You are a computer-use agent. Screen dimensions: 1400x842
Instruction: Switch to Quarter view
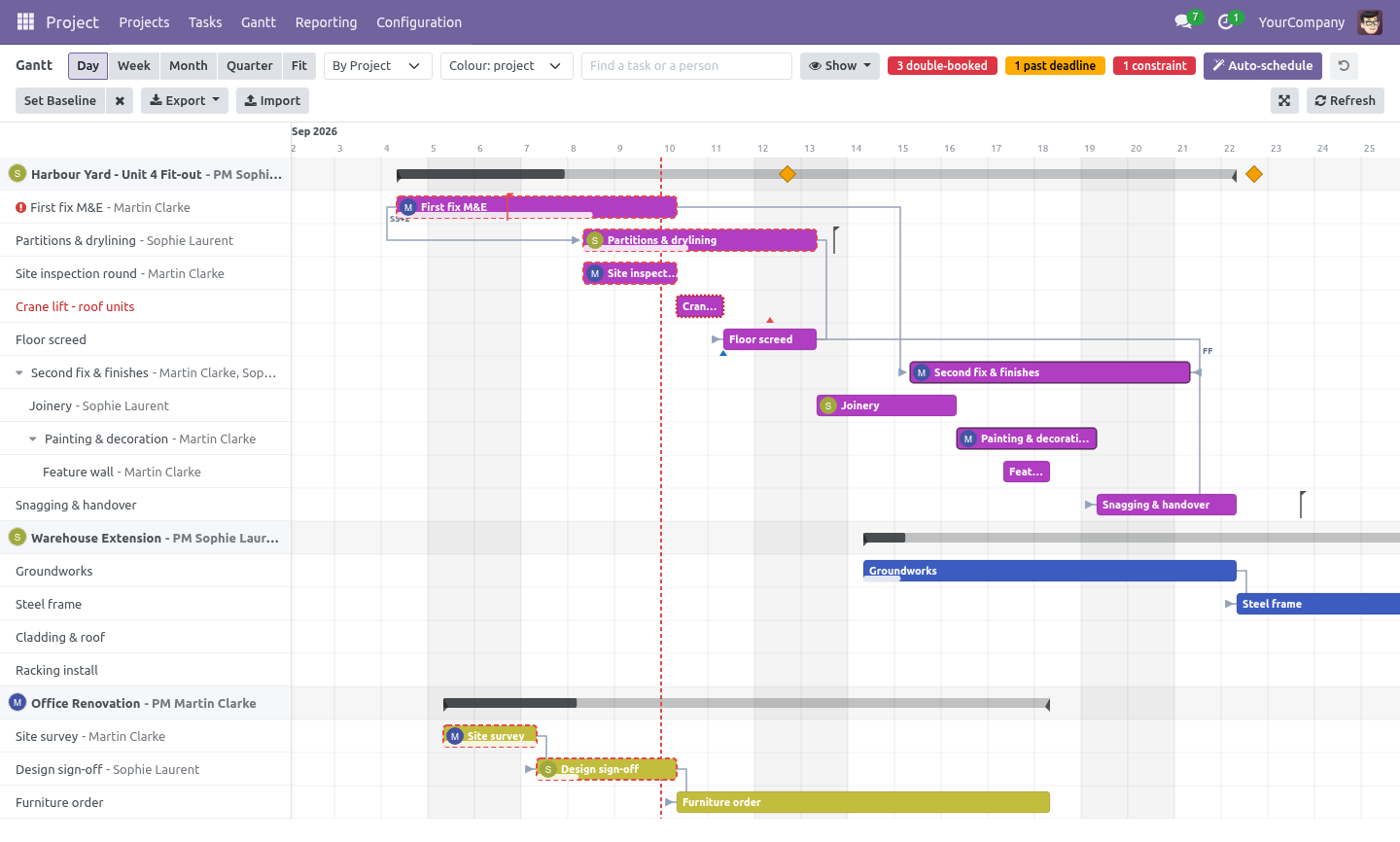[250, 66]
